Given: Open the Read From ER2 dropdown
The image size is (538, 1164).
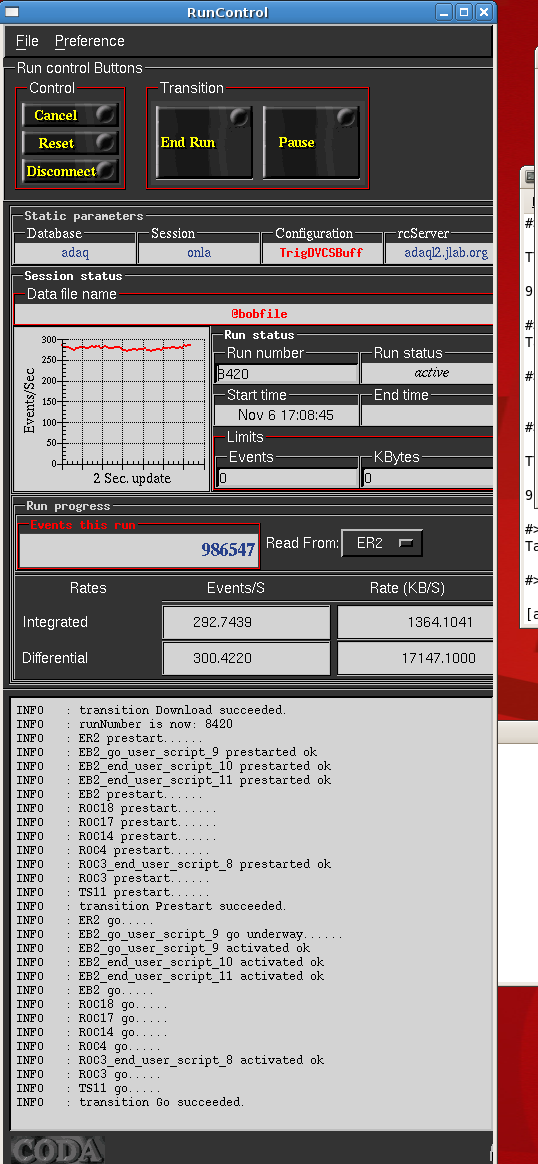Looking at the screenshot, I should (382, 543).
